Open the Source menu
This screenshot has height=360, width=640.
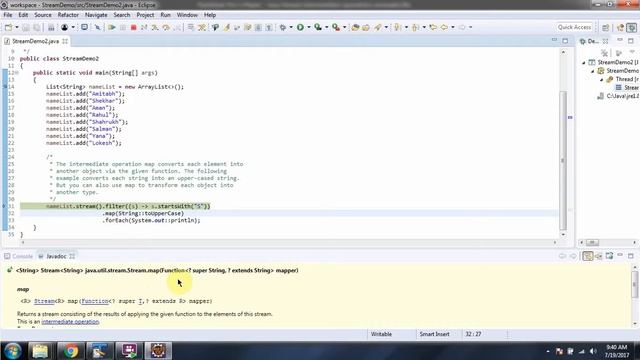point(43,15)
